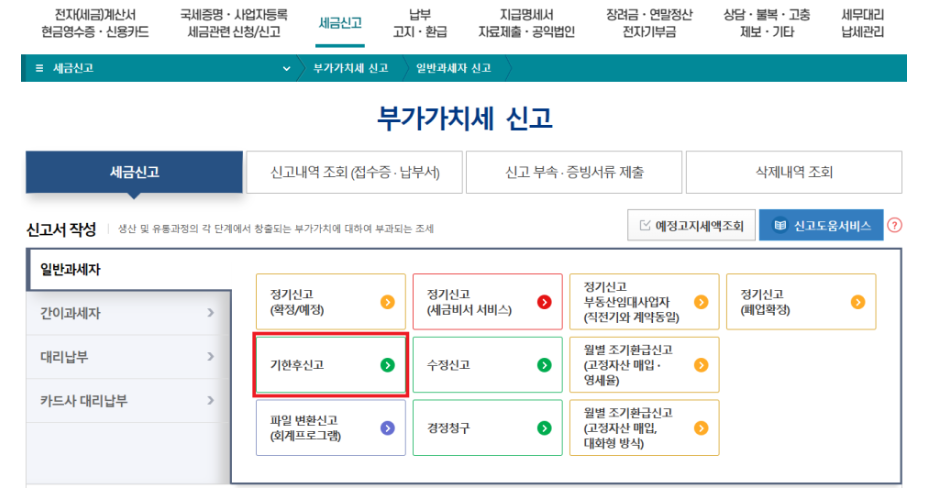Expand the 대리납부 chevron
This screenshot has height=497, width=951.
pyautogui.click(x=210, y=357)
